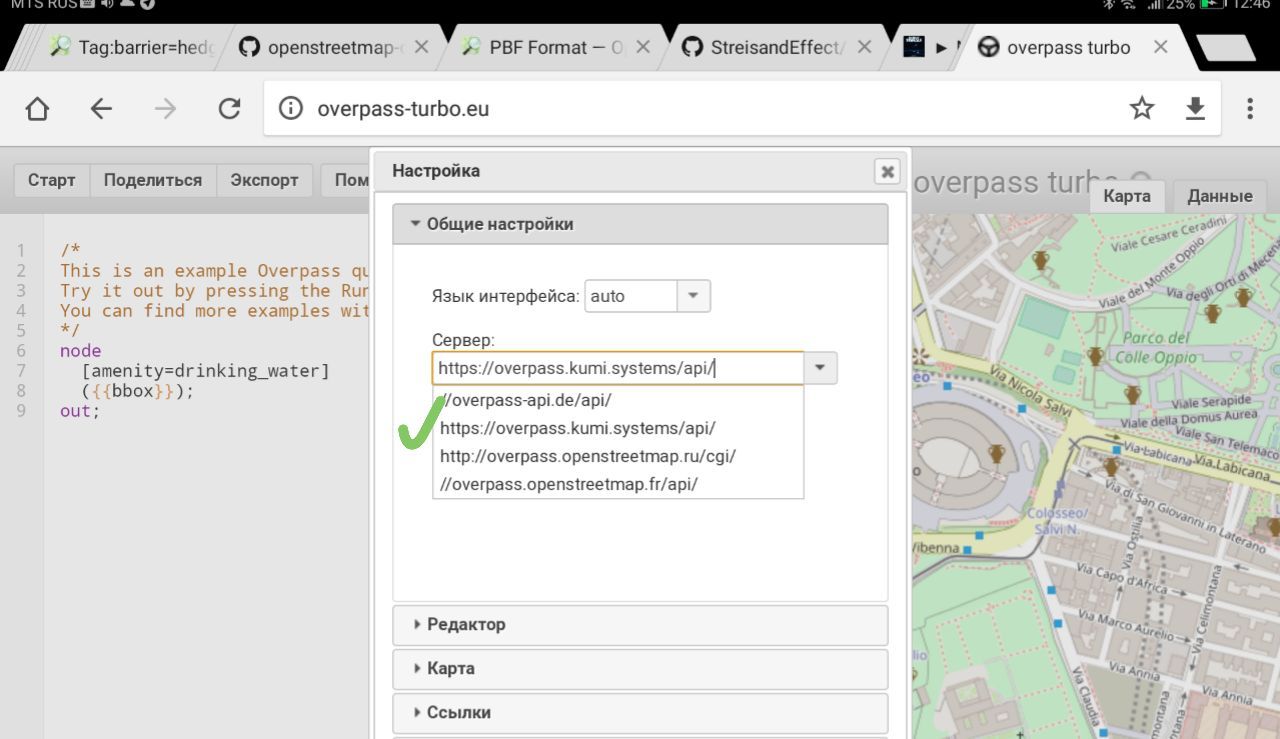1280x739 pixels.
Task: Click the drinking water marker at the Colosseum
Action: coord(996,455)
